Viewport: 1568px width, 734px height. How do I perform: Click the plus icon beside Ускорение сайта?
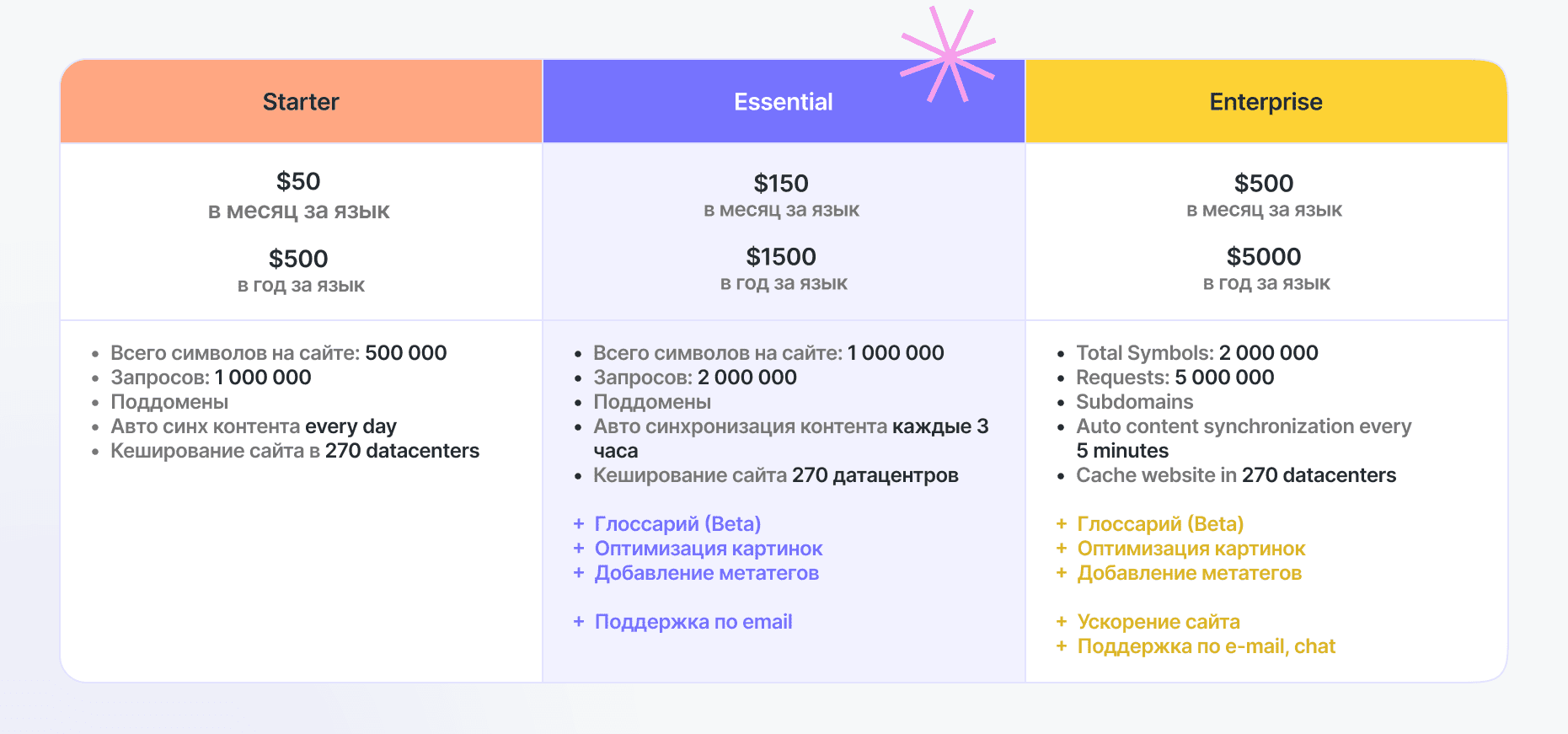[x=1062, y=622]
